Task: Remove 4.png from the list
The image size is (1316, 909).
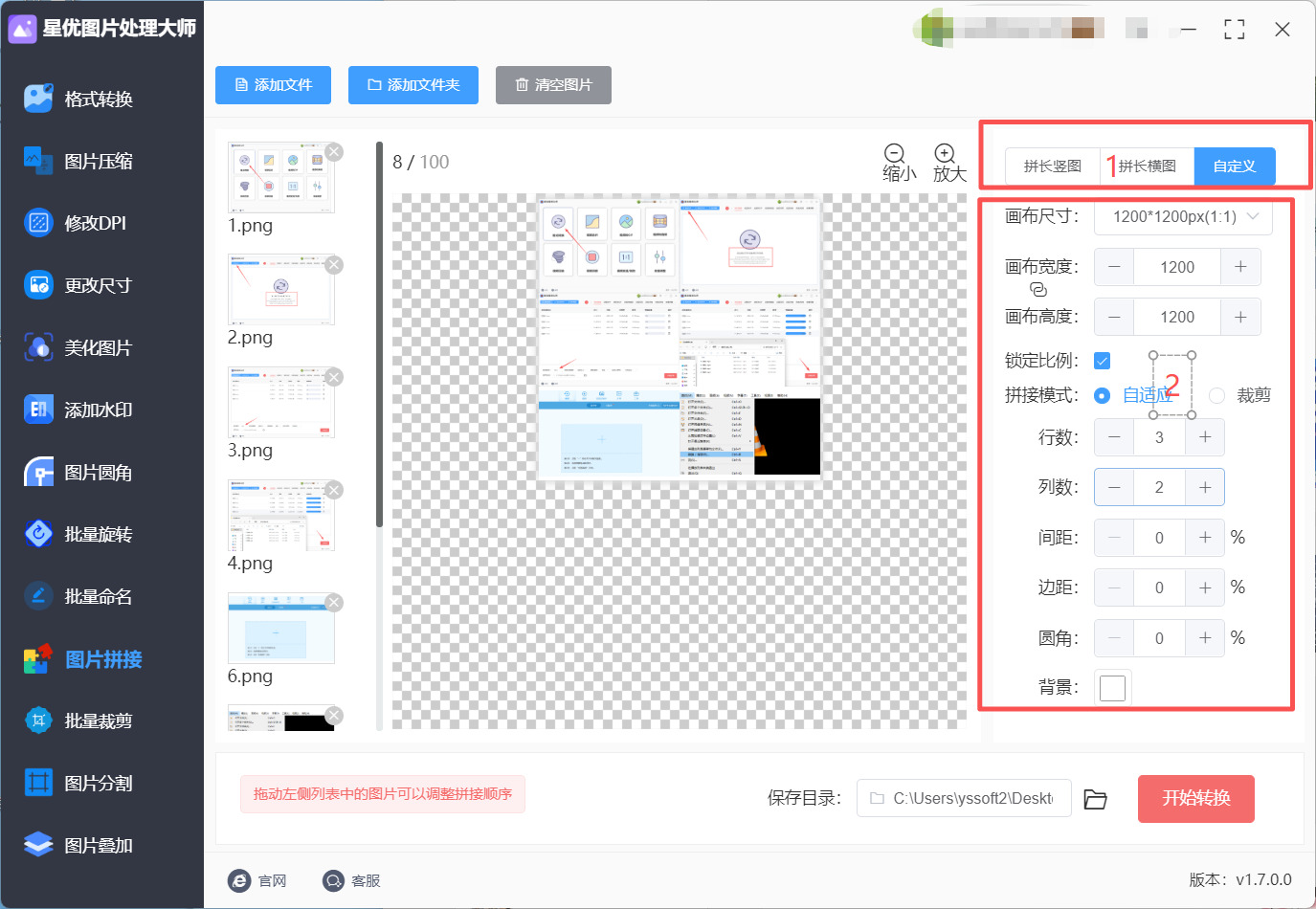Action: (334, 491)
